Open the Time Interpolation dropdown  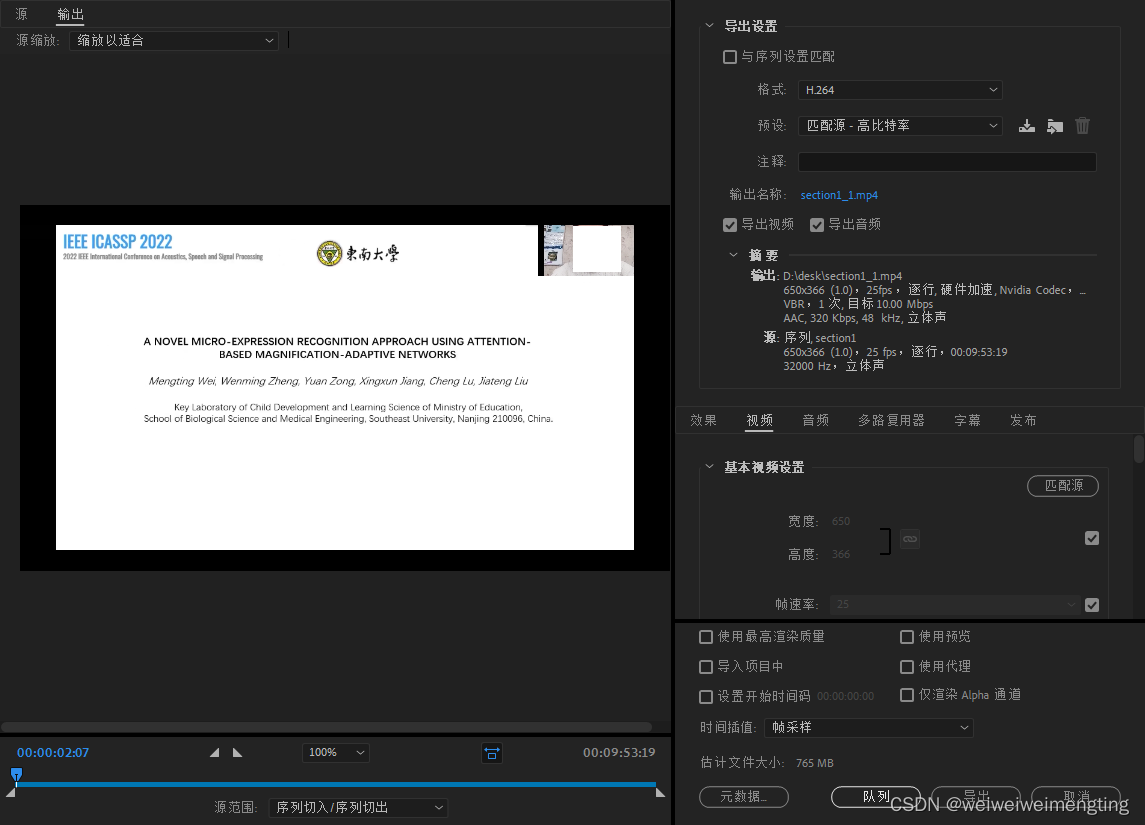click(x=868, y=727)
